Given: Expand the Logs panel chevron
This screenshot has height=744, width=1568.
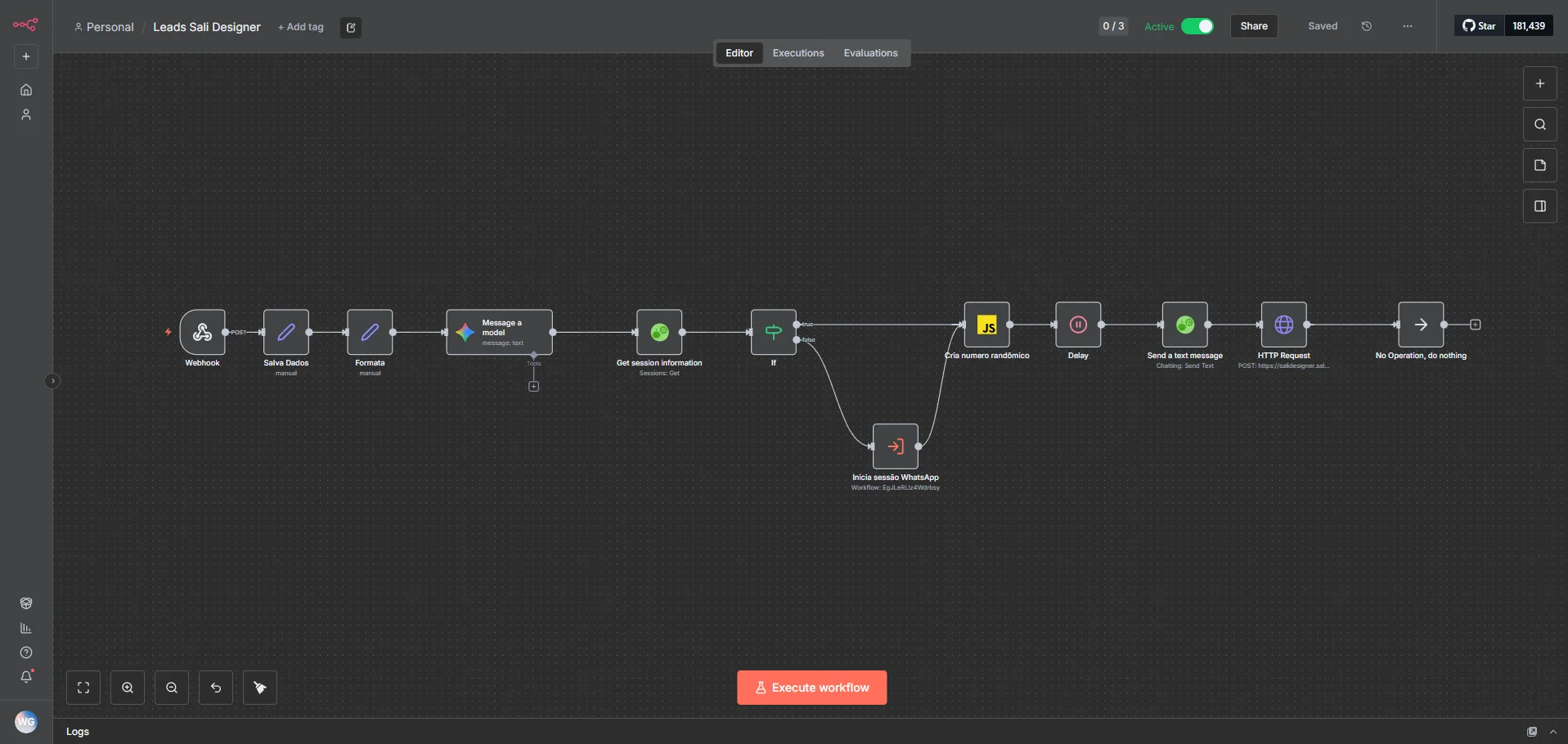Looking at the screenshot, I should [x=1552, y=732].
